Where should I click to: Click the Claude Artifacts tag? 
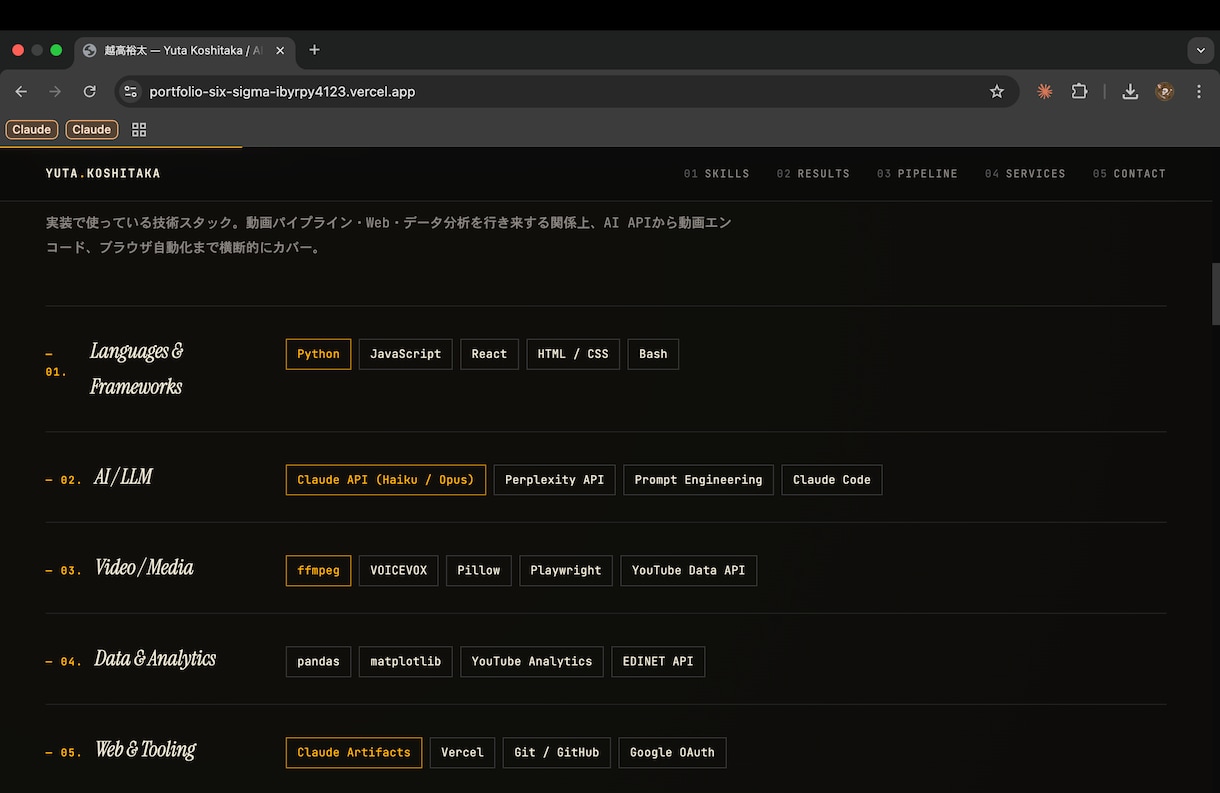click(354, 753)
